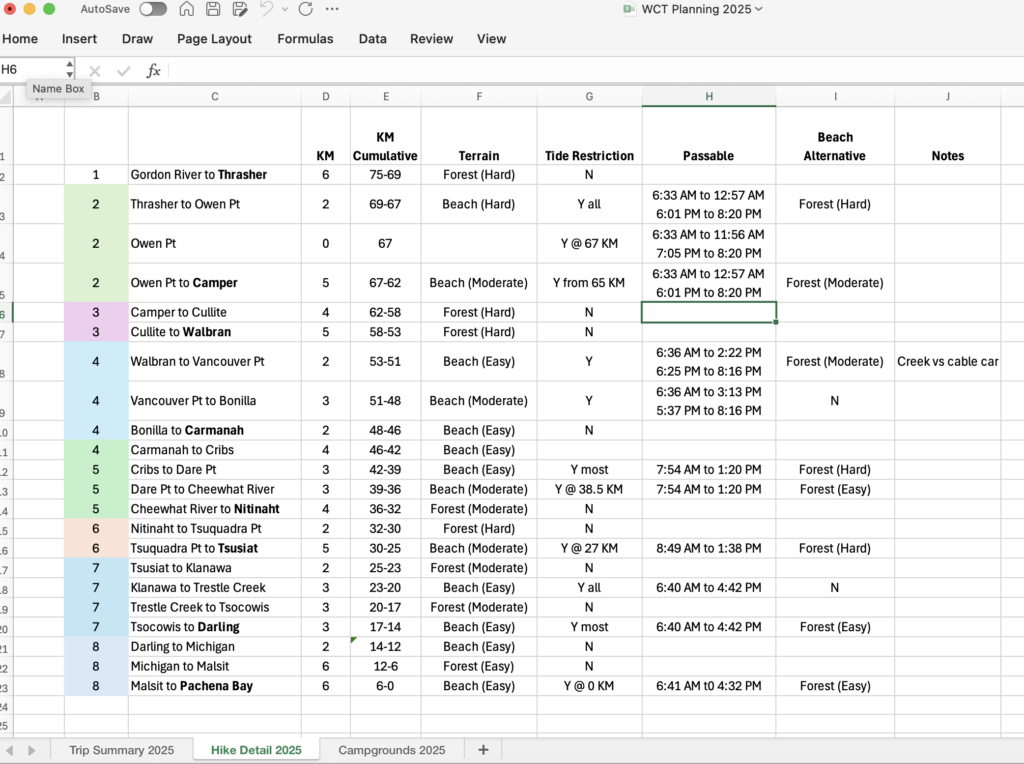Image resolution: width=1024 pixels, height=764 pixels.
Task: Click the Select All corner triangle
Action: coord(7,97)
